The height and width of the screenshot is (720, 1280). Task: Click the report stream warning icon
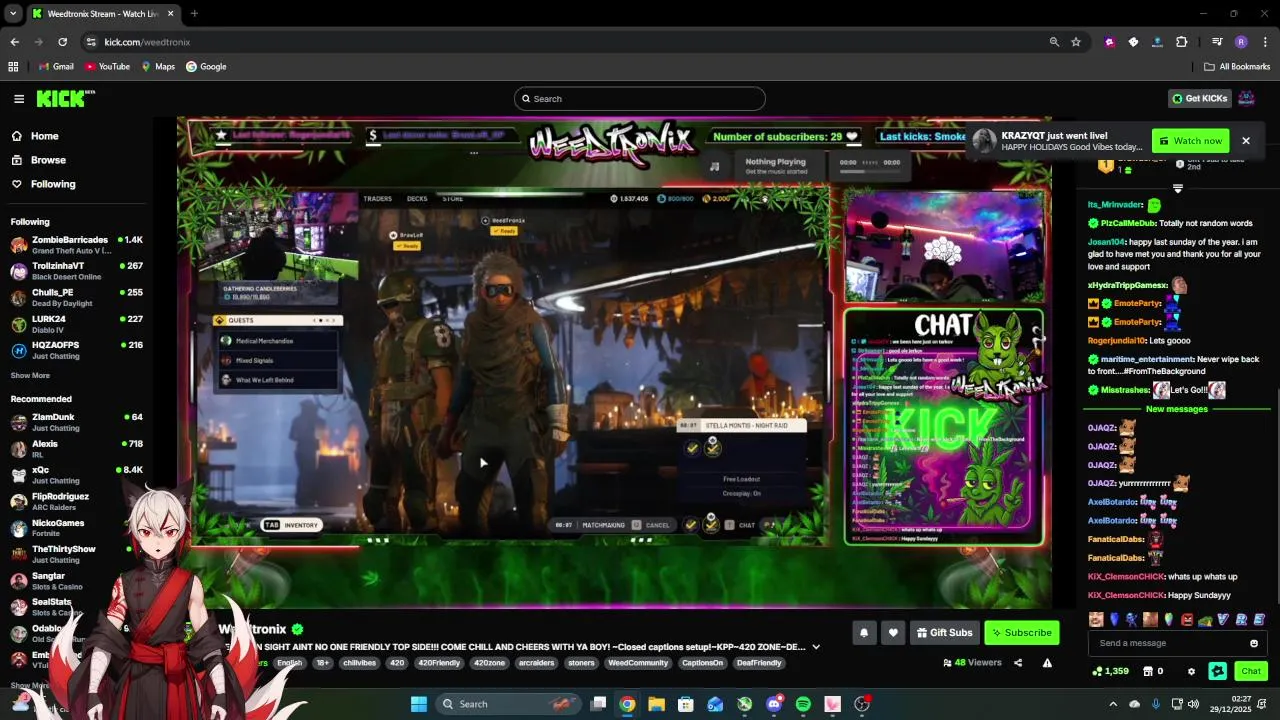click(x=1047, y=662)
